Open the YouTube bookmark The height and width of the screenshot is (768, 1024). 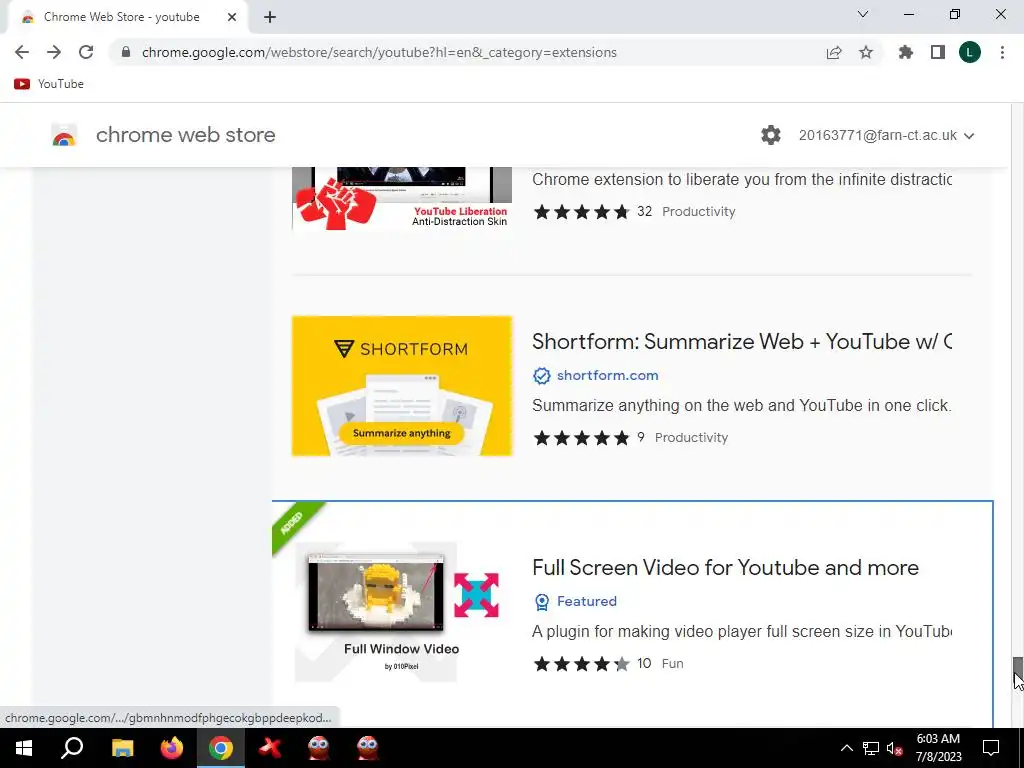click(49, 84)
